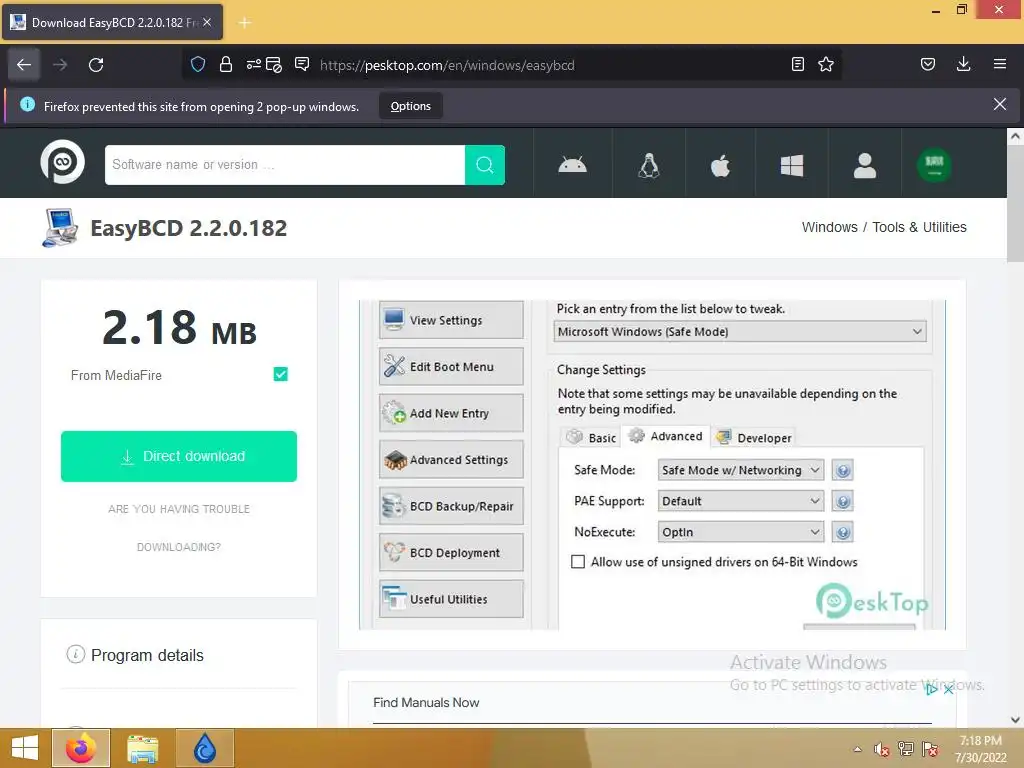The width and height of the screenshot is (1024, 768).
Task: Click the scrollbar down arrow
Action: pyautogui.click(x=1015, y=720)
